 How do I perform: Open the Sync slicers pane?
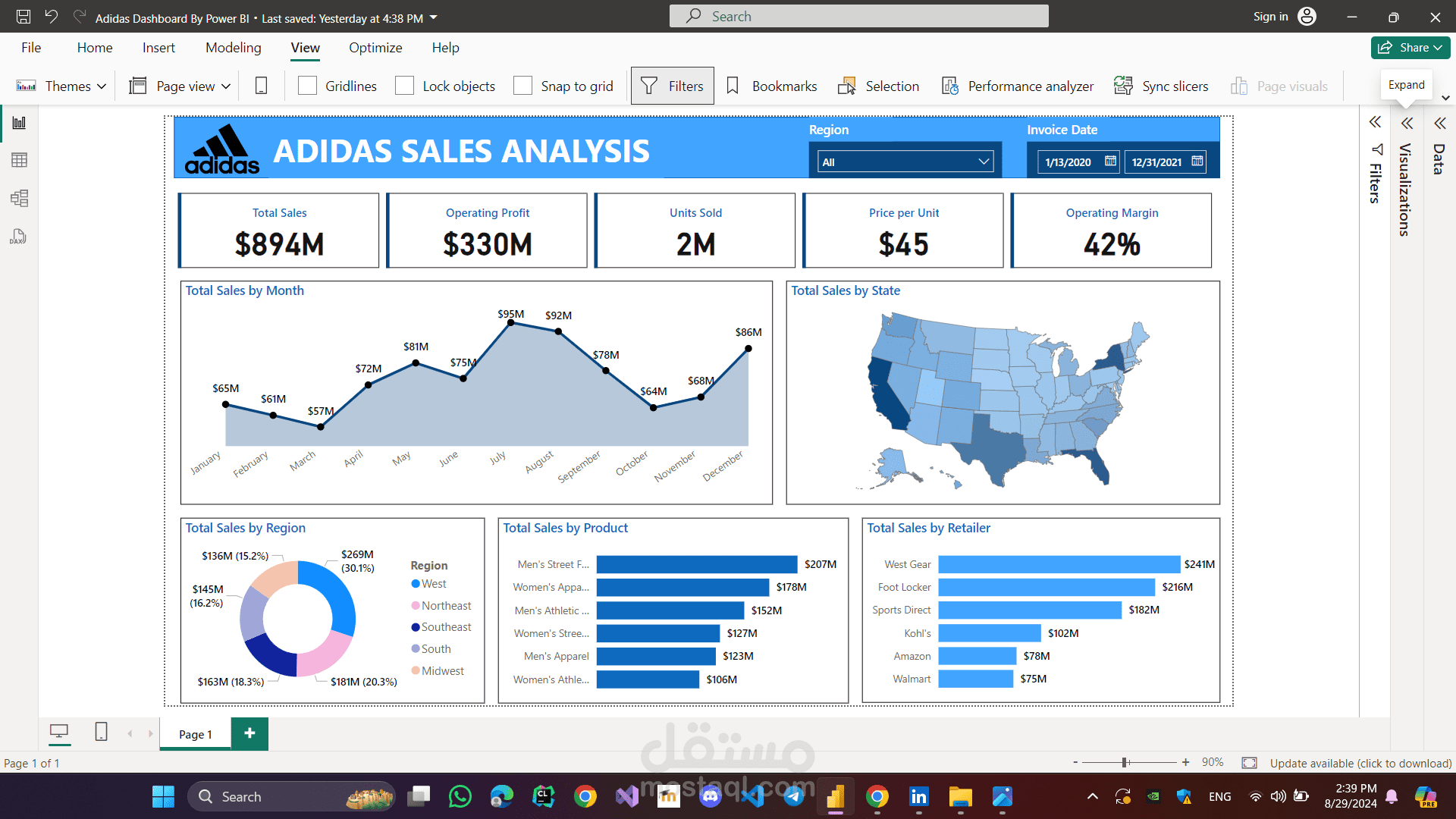tap(1161, 86)
